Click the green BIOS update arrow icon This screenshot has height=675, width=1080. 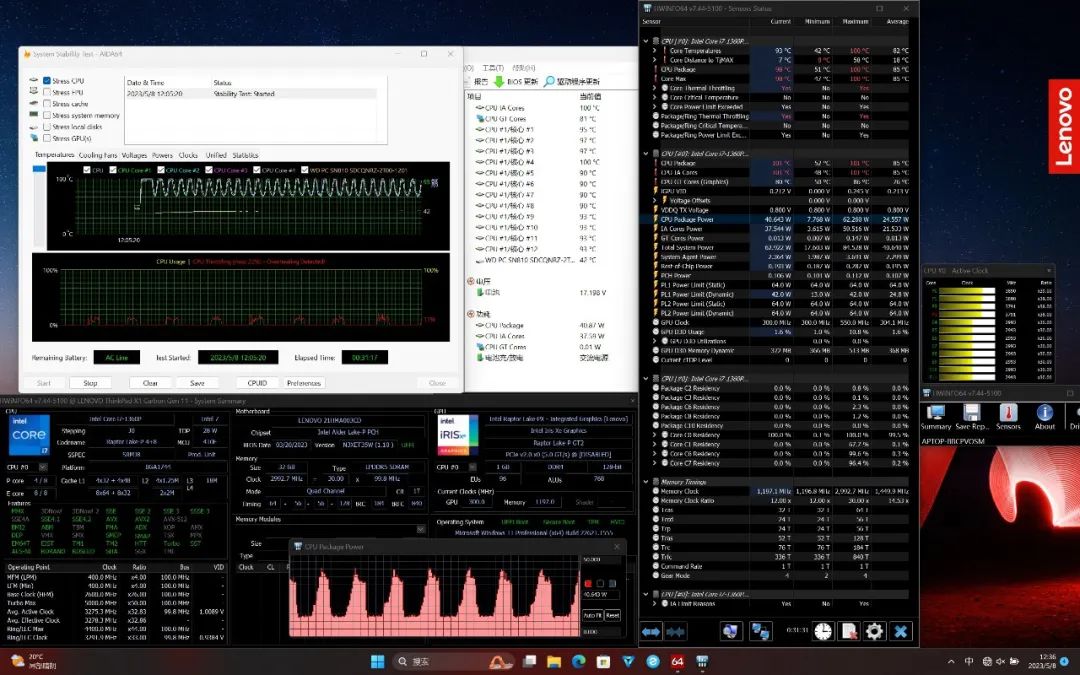[499, 81]
